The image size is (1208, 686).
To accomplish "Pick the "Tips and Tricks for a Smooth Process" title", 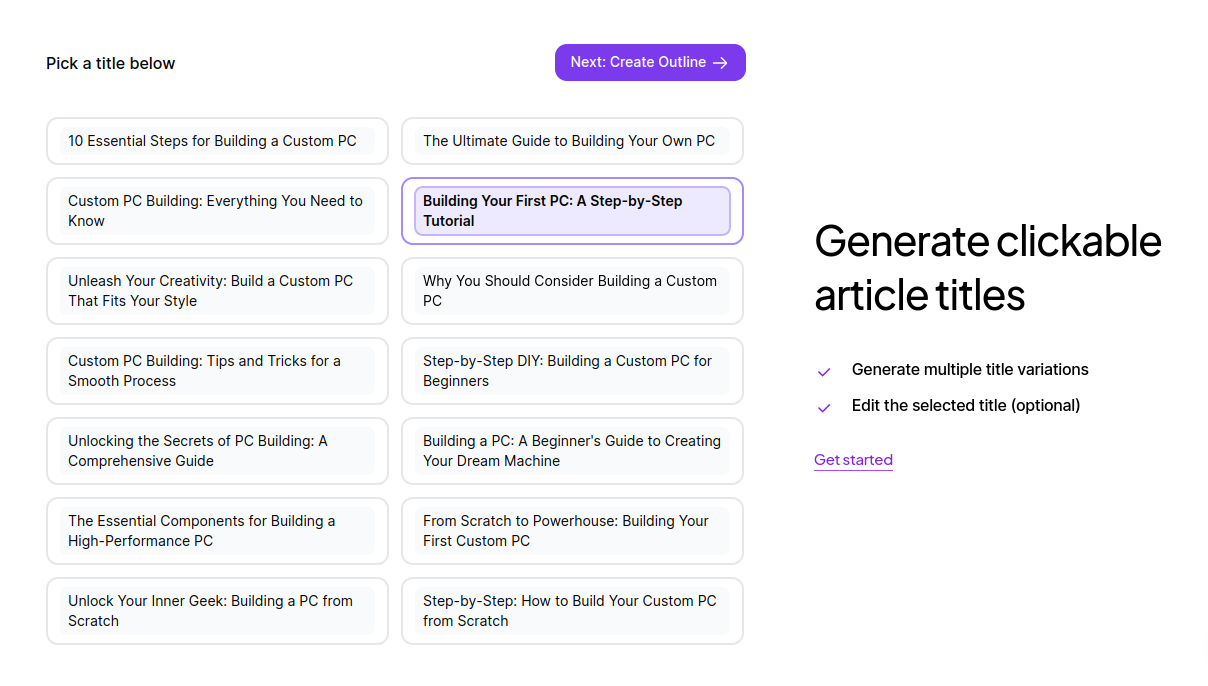I will point(216,371).
